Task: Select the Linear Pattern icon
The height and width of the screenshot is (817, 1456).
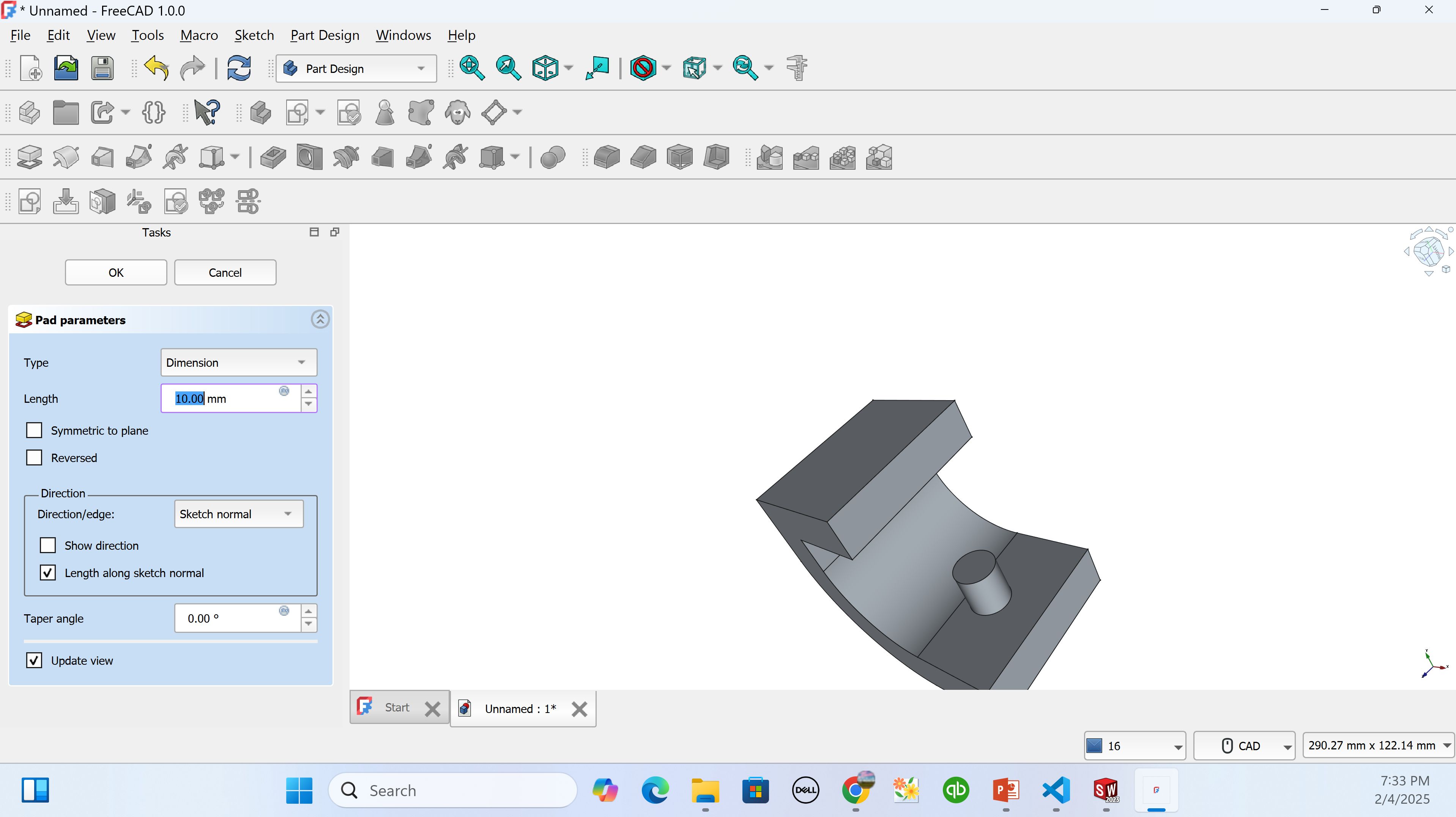Action: [807, 157]
